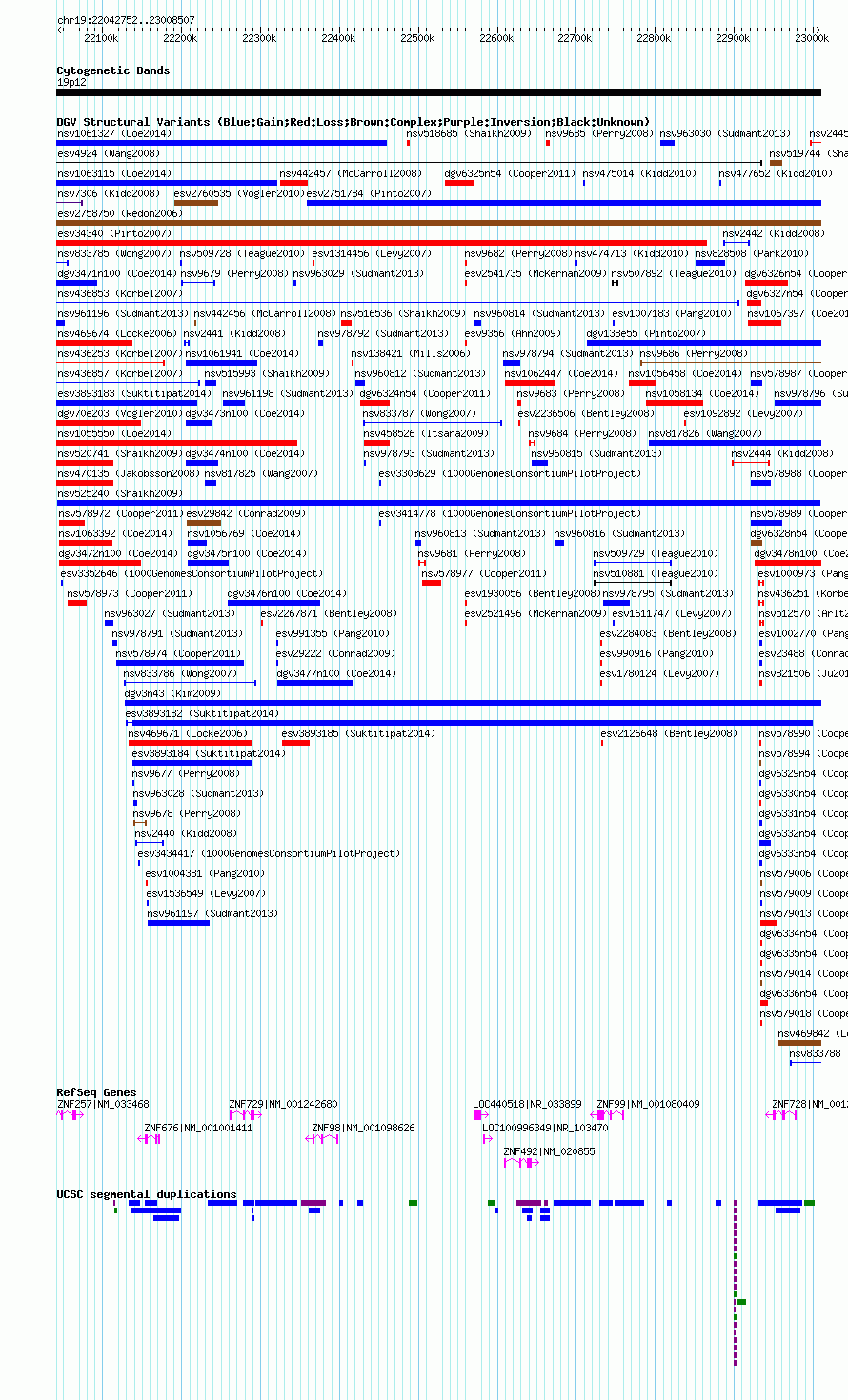Image resolution: width=848 pixels, height=1400 pixels.
Task: Click the 22500k ruler tick label
Action: tap(417, 38)
